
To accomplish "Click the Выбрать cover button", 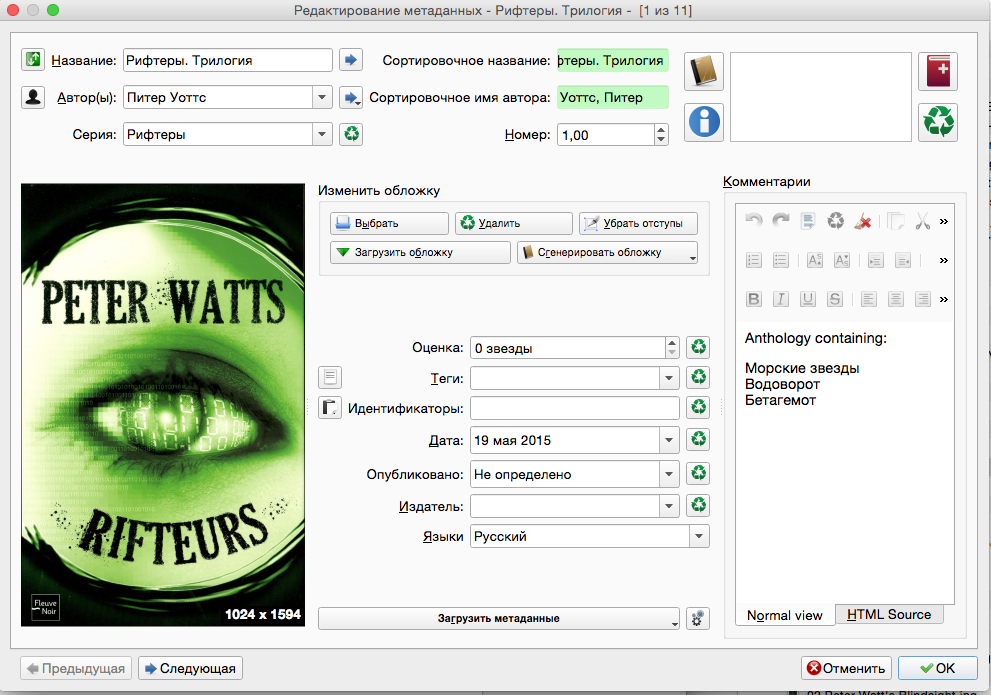I will 389,223.
